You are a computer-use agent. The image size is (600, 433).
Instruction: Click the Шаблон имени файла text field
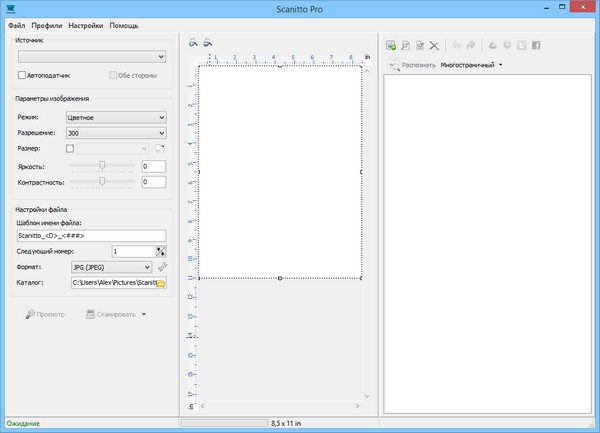click(x=90, y=235)
